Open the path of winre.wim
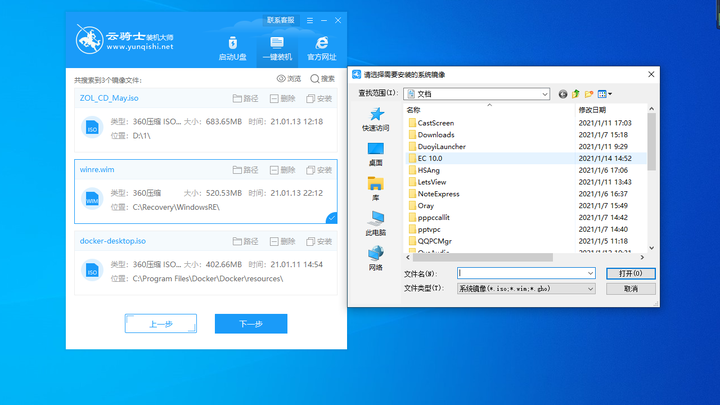The width and height of the screenshot is (720, 405). 245,170
